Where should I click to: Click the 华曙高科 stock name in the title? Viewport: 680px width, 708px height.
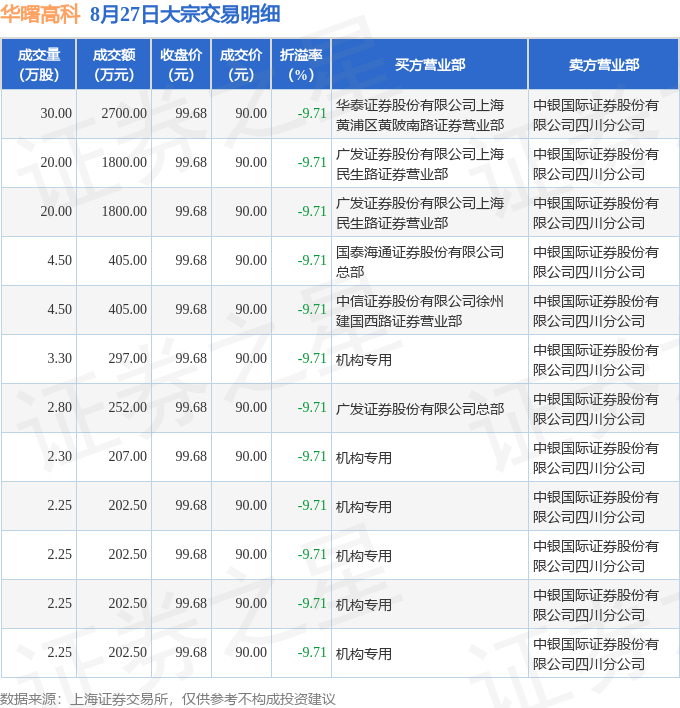pos(40,14)
